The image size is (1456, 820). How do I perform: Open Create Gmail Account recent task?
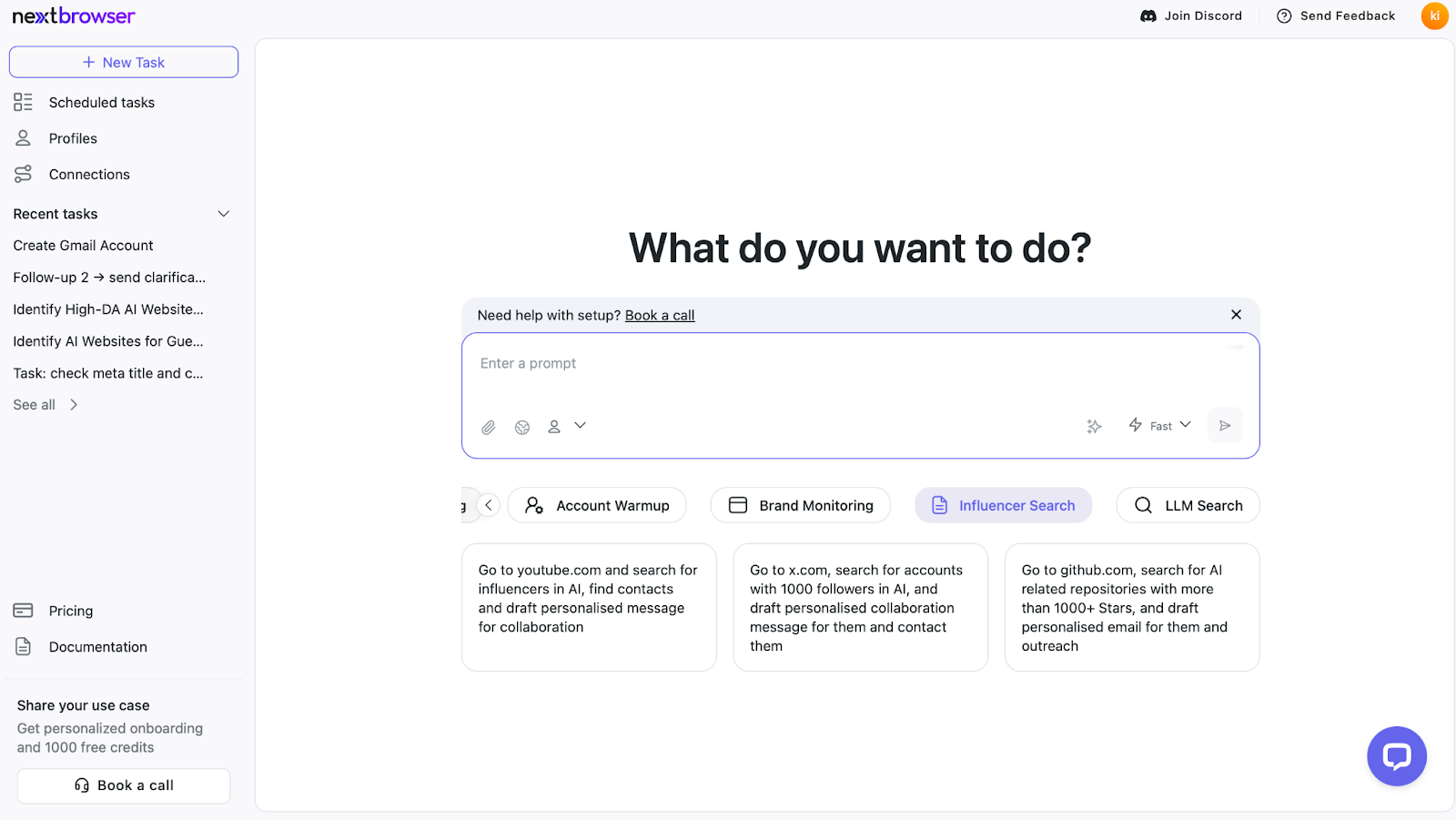tap(83, 246)
